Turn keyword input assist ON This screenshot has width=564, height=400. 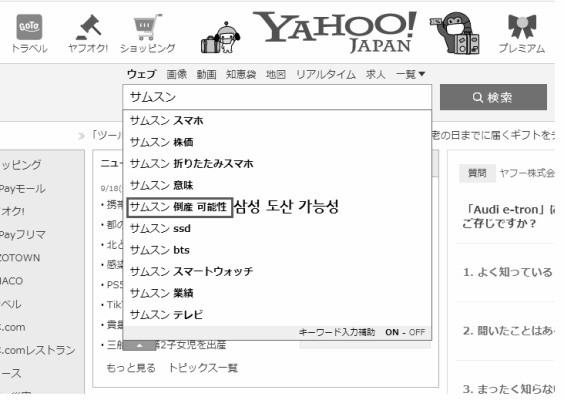(392, 332)
